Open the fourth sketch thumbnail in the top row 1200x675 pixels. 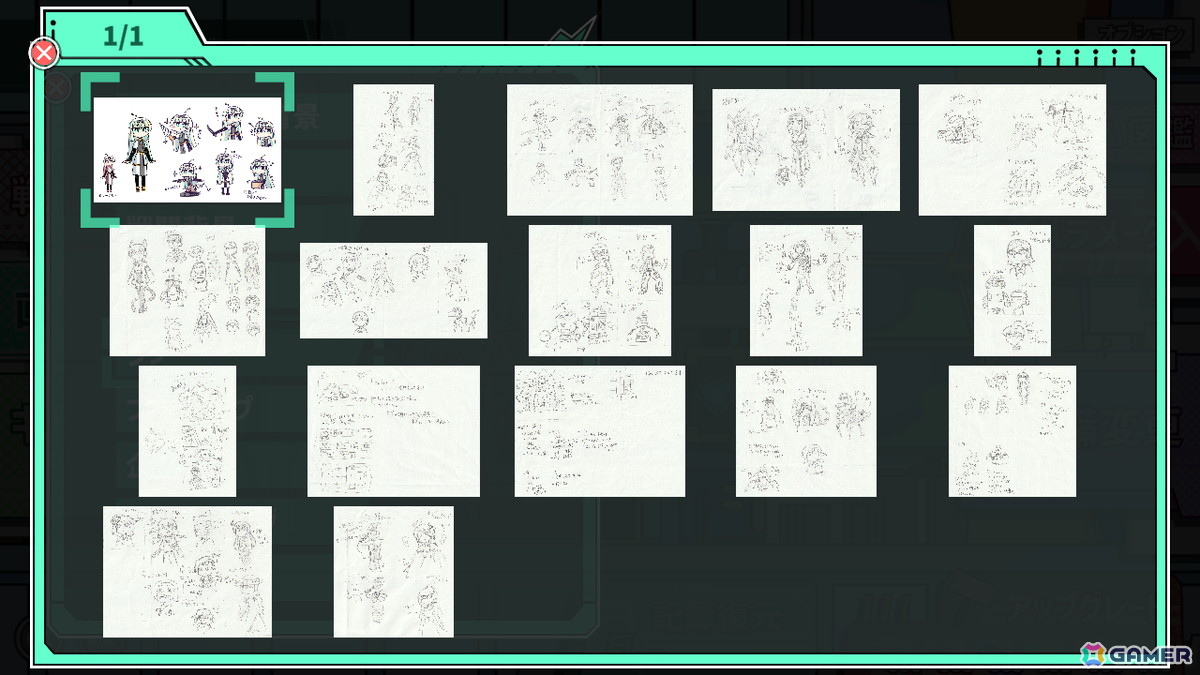coord(806,150)
